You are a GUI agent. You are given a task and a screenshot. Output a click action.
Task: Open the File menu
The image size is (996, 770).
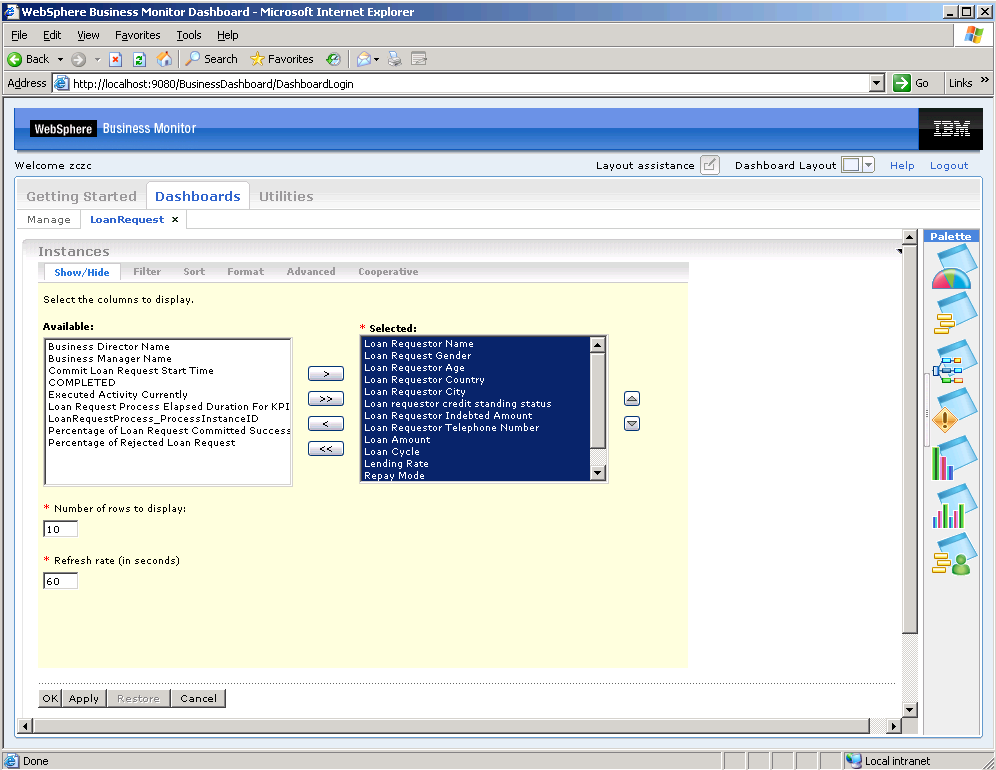pyautogui.click(x=19, y=35)
